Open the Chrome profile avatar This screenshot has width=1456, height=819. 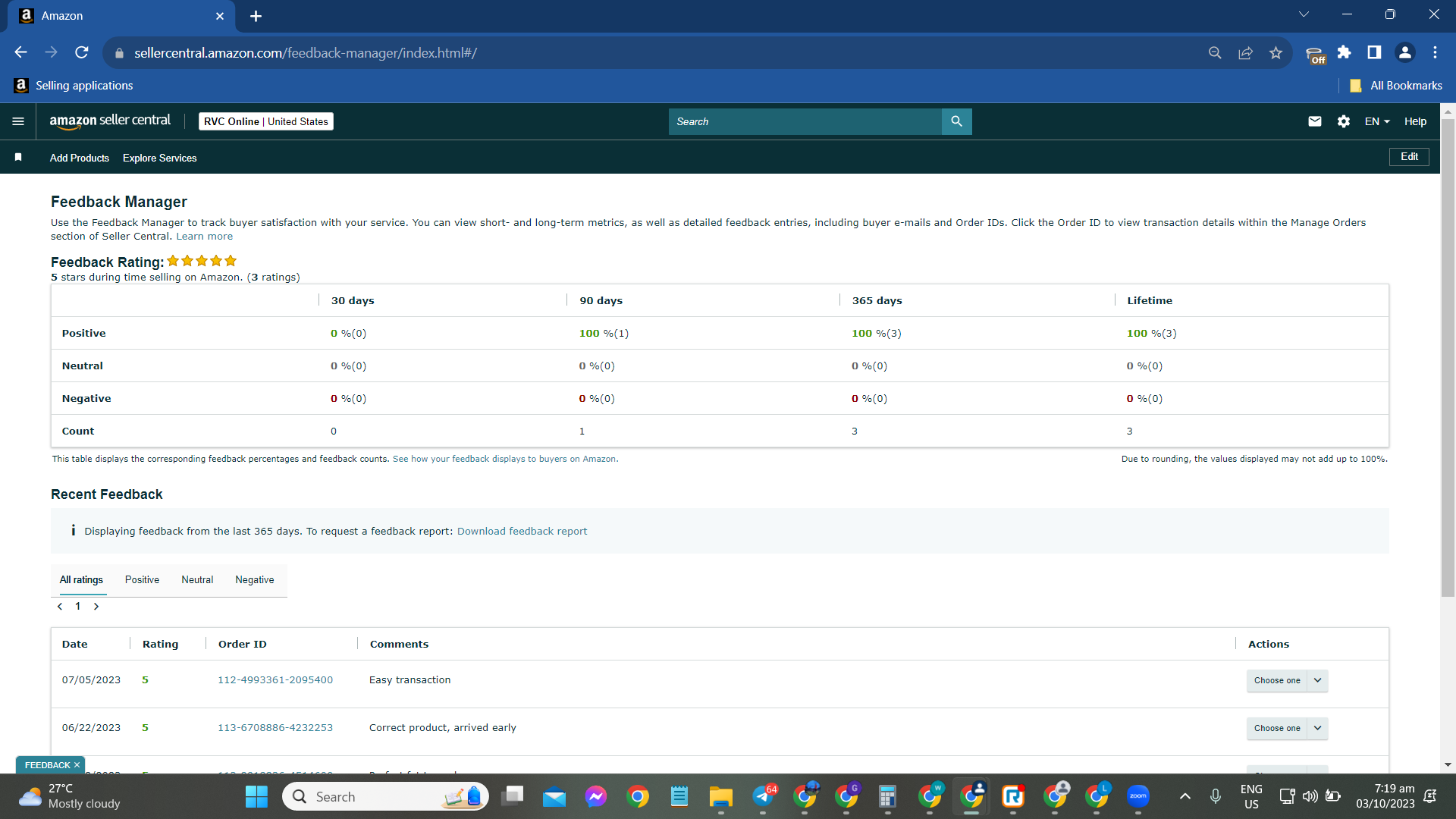click(1404, 52)
